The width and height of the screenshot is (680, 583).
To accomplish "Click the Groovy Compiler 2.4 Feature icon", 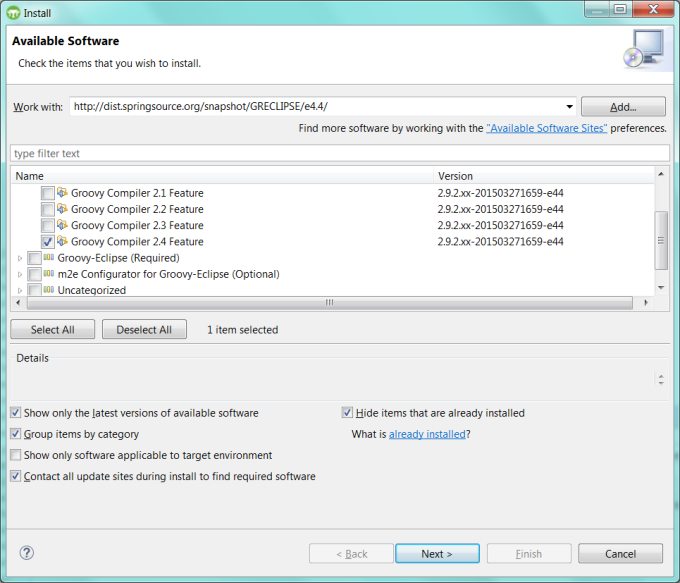I will 62,241.
